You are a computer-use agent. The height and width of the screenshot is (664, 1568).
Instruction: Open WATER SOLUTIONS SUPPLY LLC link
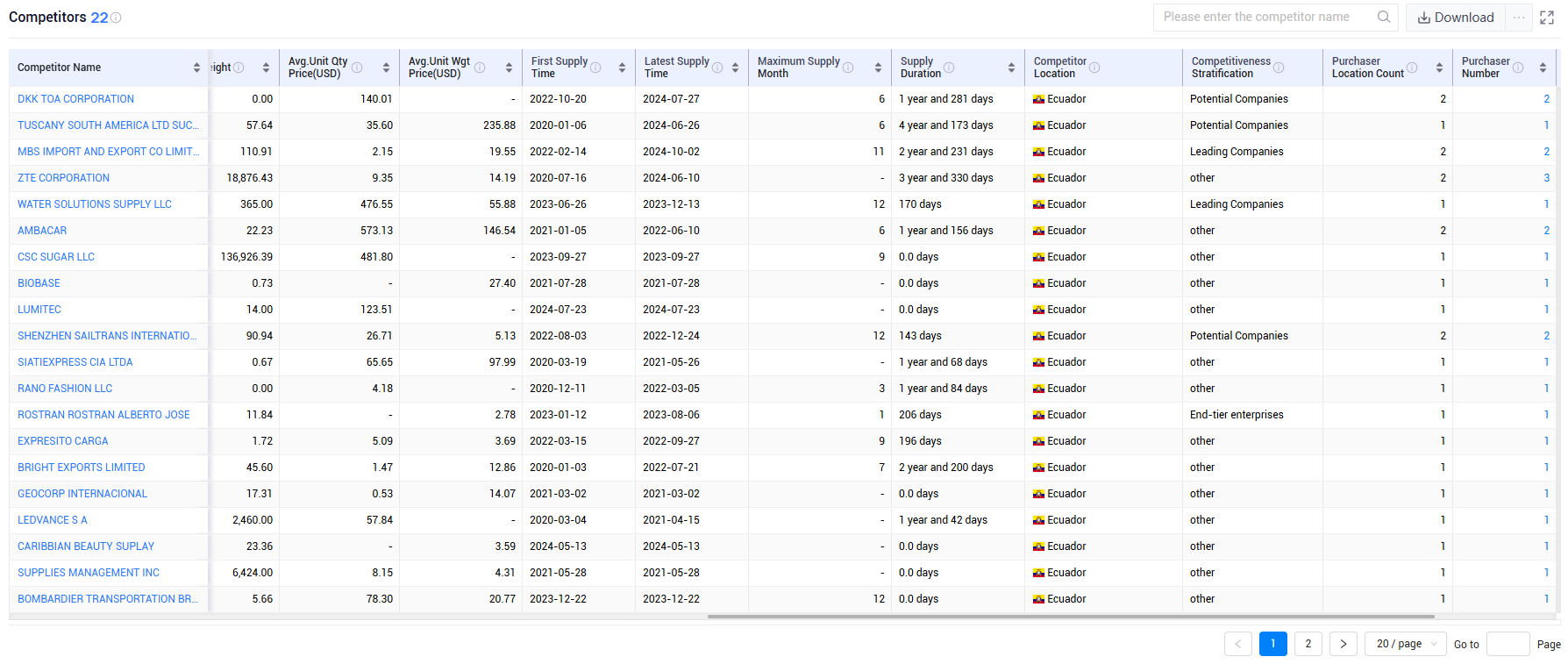(x=95, y=204)
